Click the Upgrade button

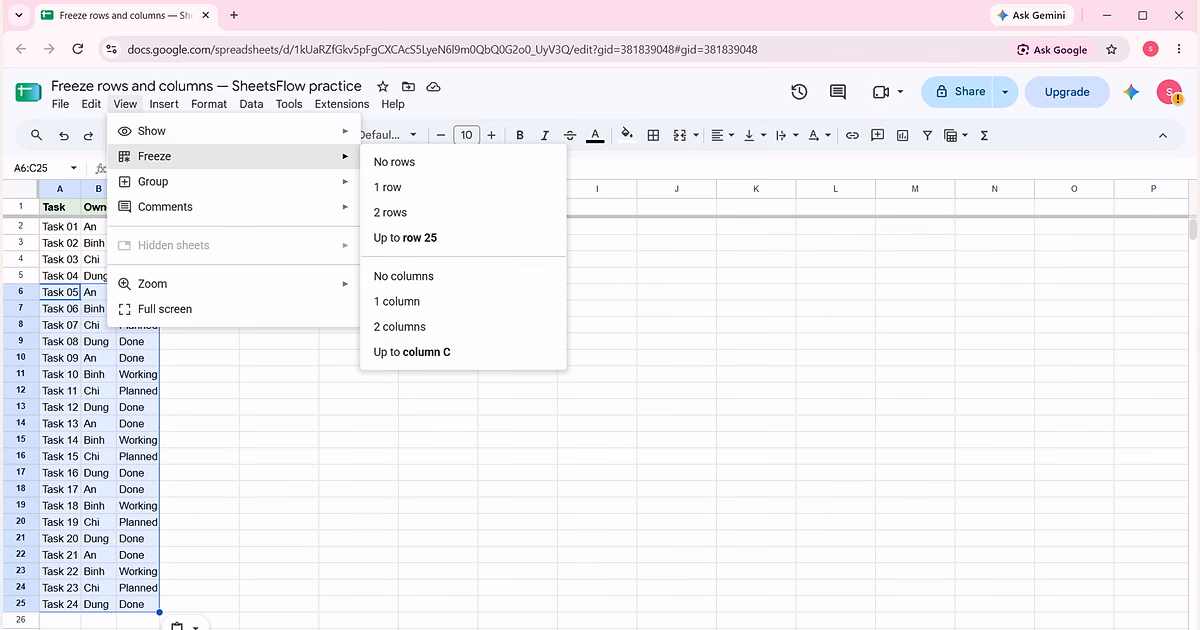[1067, 92]
